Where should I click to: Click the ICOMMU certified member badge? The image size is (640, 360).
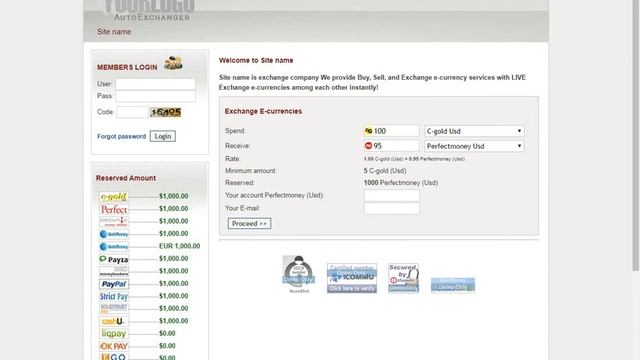pos(352,278)
